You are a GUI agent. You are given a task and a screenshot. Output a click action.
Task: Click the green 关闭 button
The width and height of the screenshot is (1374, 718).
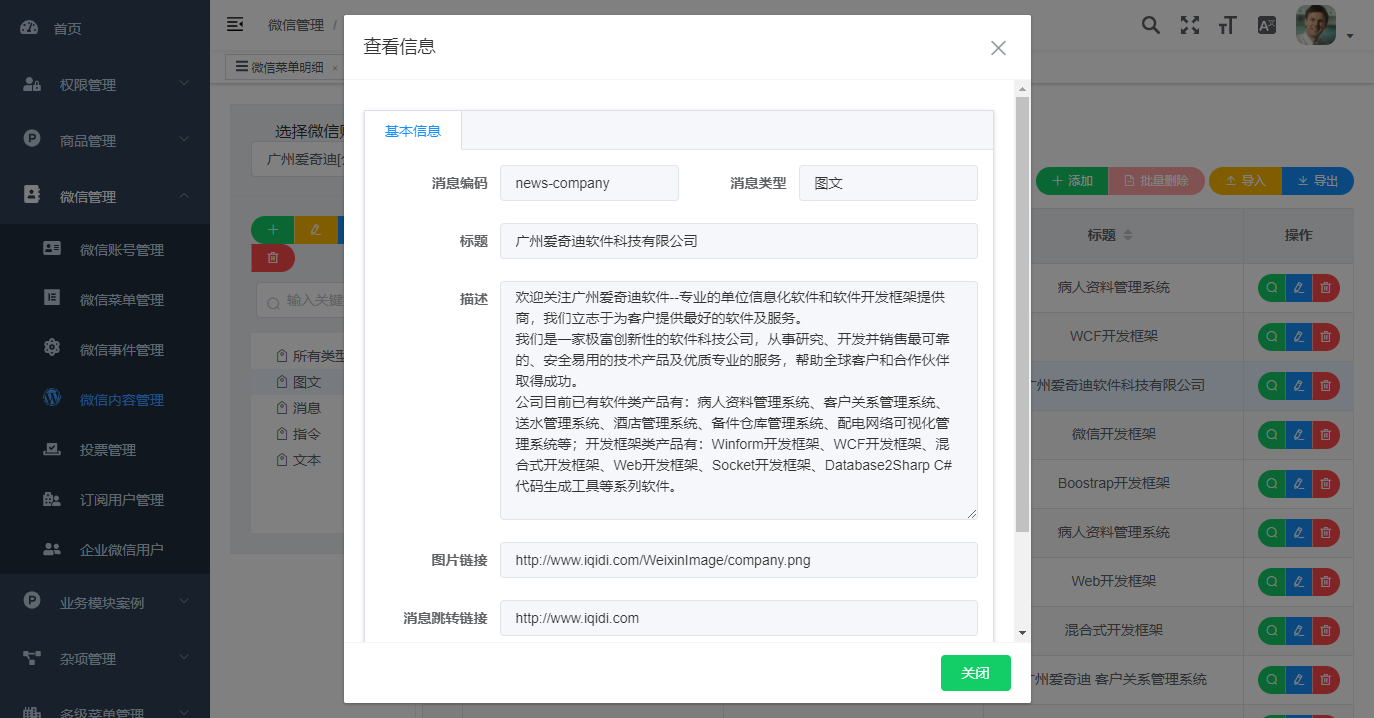coord(976,673)
